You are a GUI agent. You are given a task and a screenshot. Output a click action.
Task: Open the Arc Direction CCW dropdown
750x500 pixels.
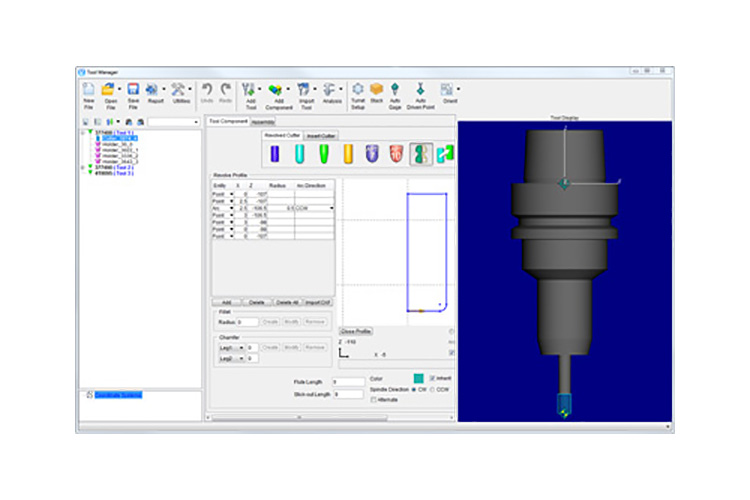[x=331, y=208]
